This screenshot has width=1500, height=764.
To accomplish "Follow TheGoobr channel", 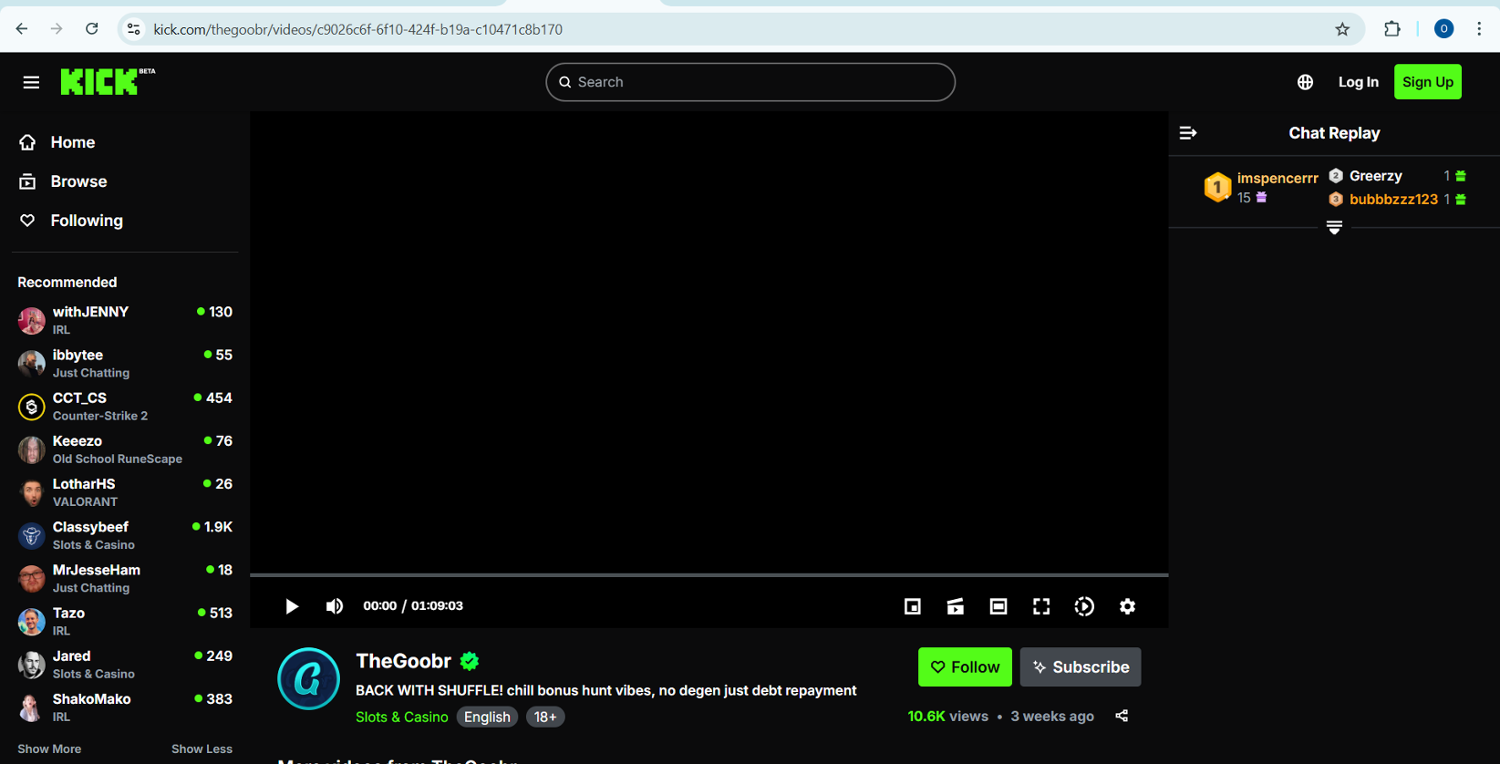I will [964, 667].
